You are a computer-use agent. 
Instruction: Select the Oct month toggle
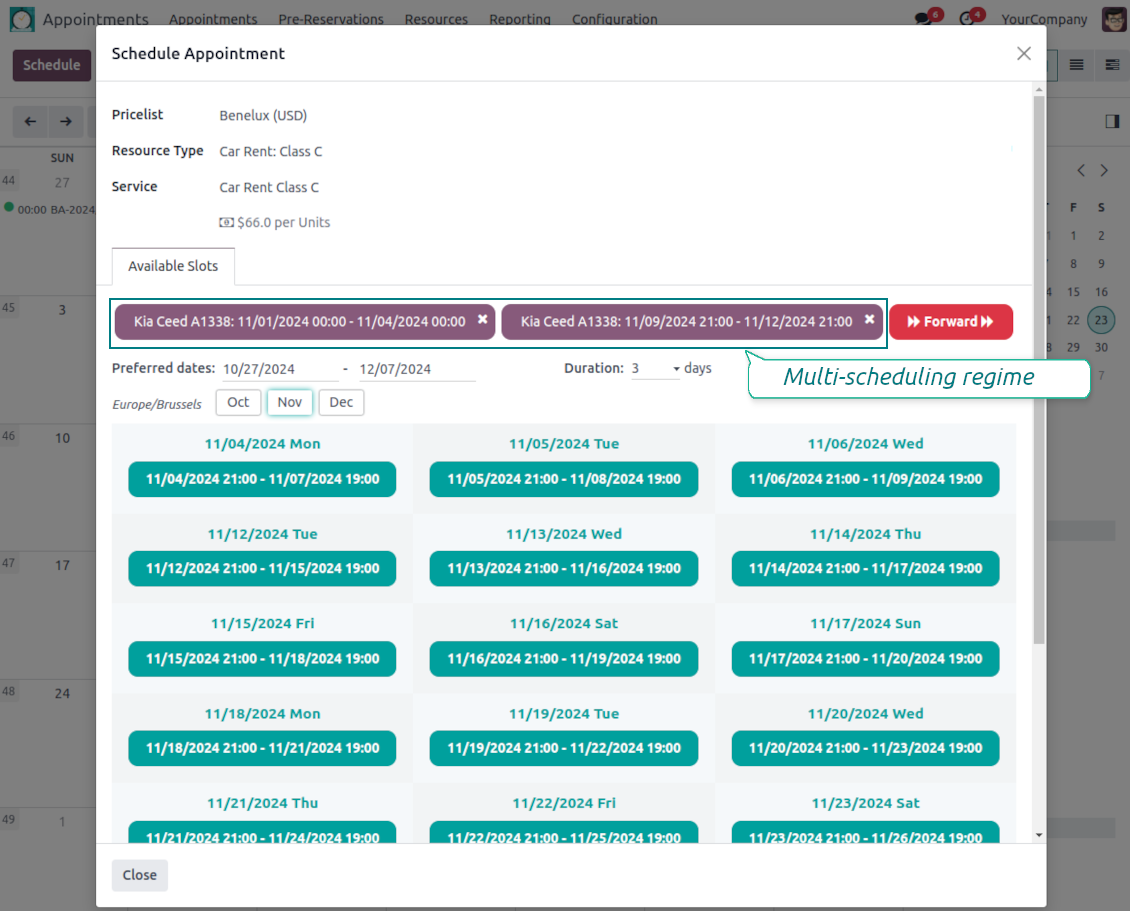click(x=238, y=402)
